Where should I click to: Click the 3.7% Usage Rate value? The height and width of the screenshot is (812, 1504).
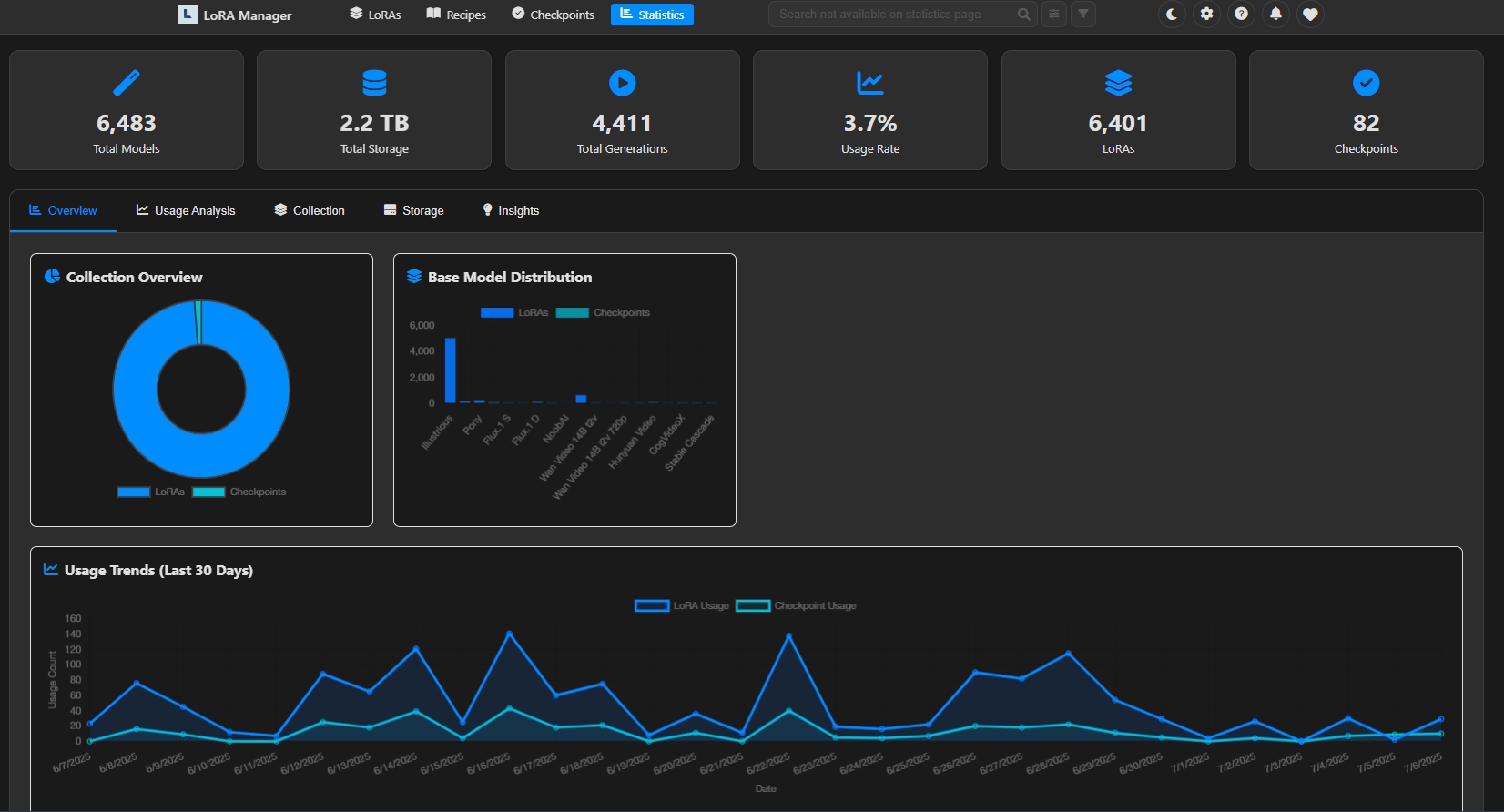[870, 123]
